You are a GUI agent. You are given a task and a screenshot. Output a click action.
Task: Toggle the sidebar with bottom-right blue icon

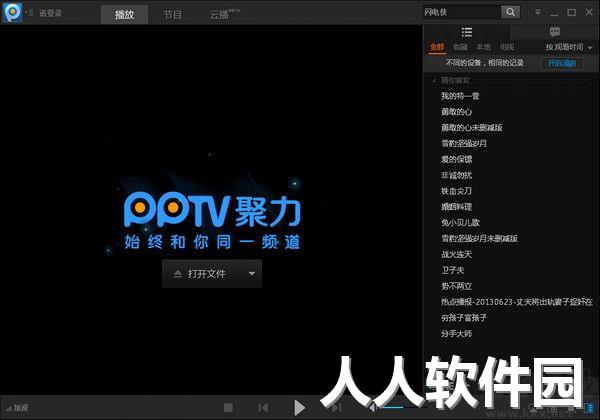point(589,408)
